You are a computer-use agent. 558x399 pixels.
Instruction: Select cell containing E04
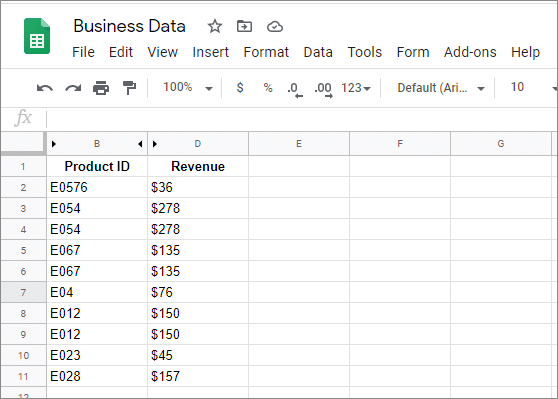[97, 292]
